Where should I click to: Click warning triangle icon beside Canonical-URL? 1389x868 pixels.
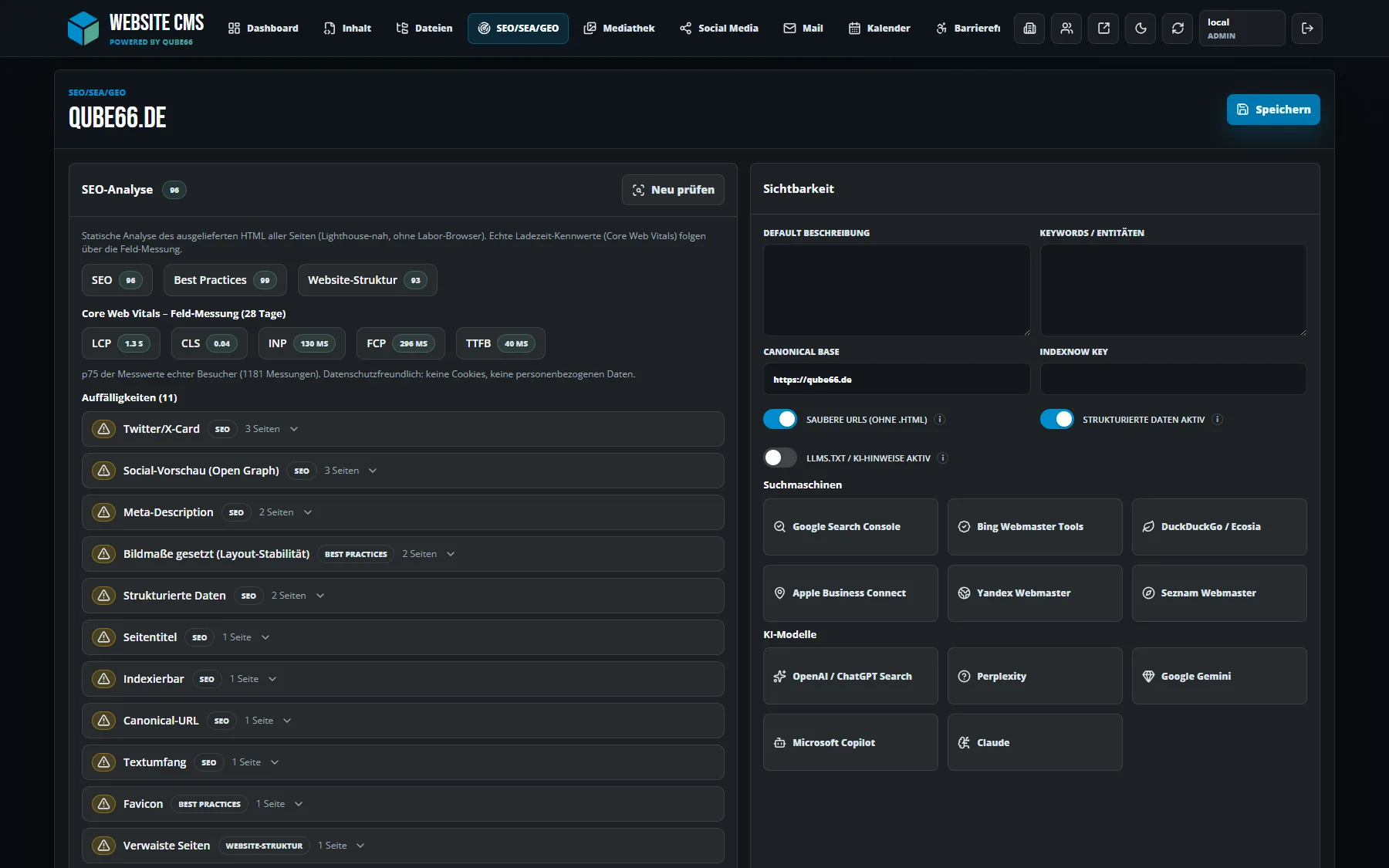click(104, 721)
